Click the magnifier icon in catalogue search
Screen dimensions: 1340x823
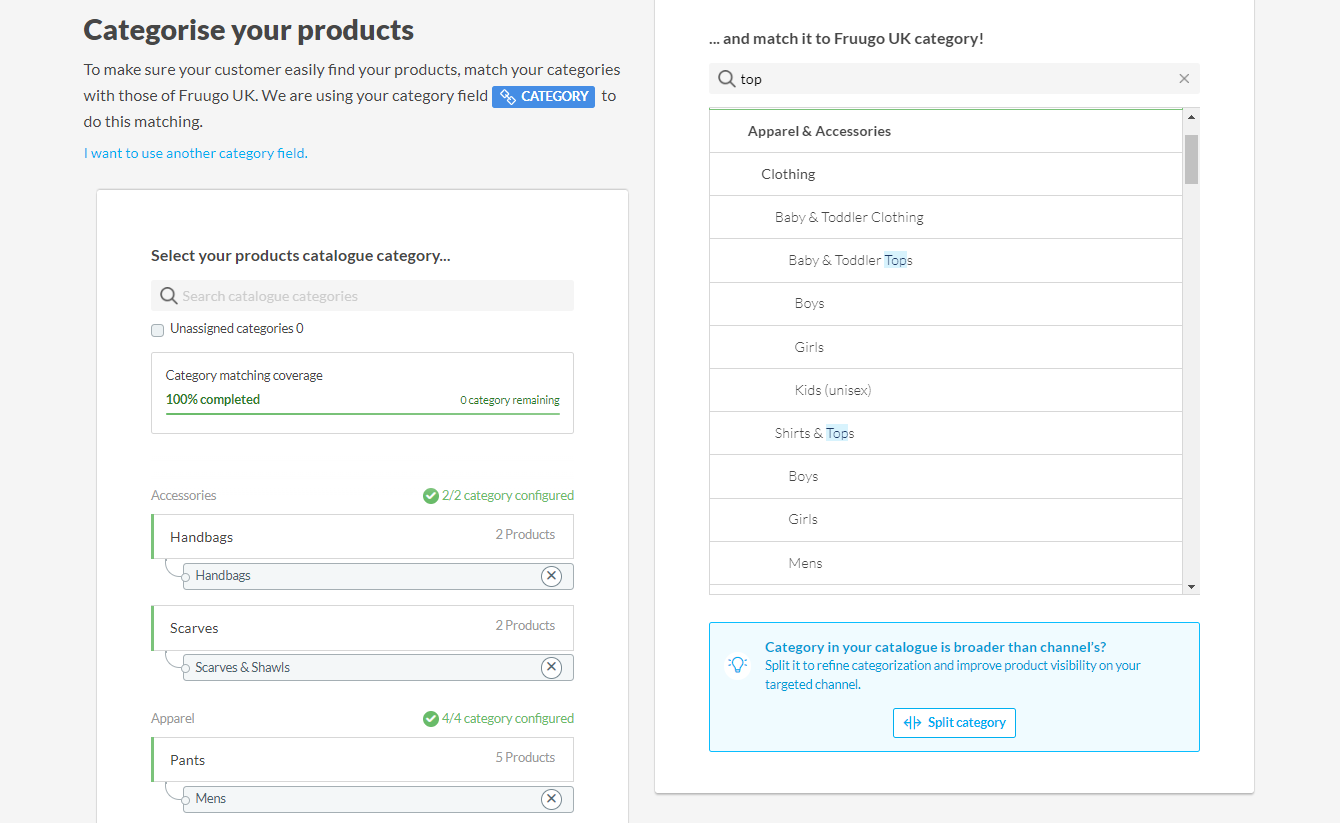(169, 296)
